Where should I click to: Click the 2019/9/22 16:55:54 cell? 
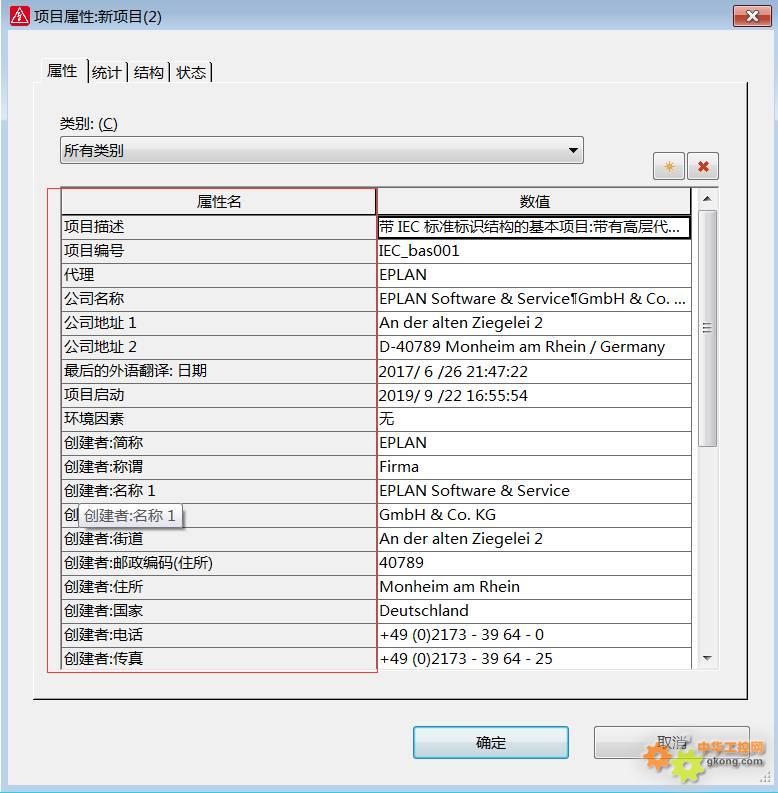click(x=534, y=395)
